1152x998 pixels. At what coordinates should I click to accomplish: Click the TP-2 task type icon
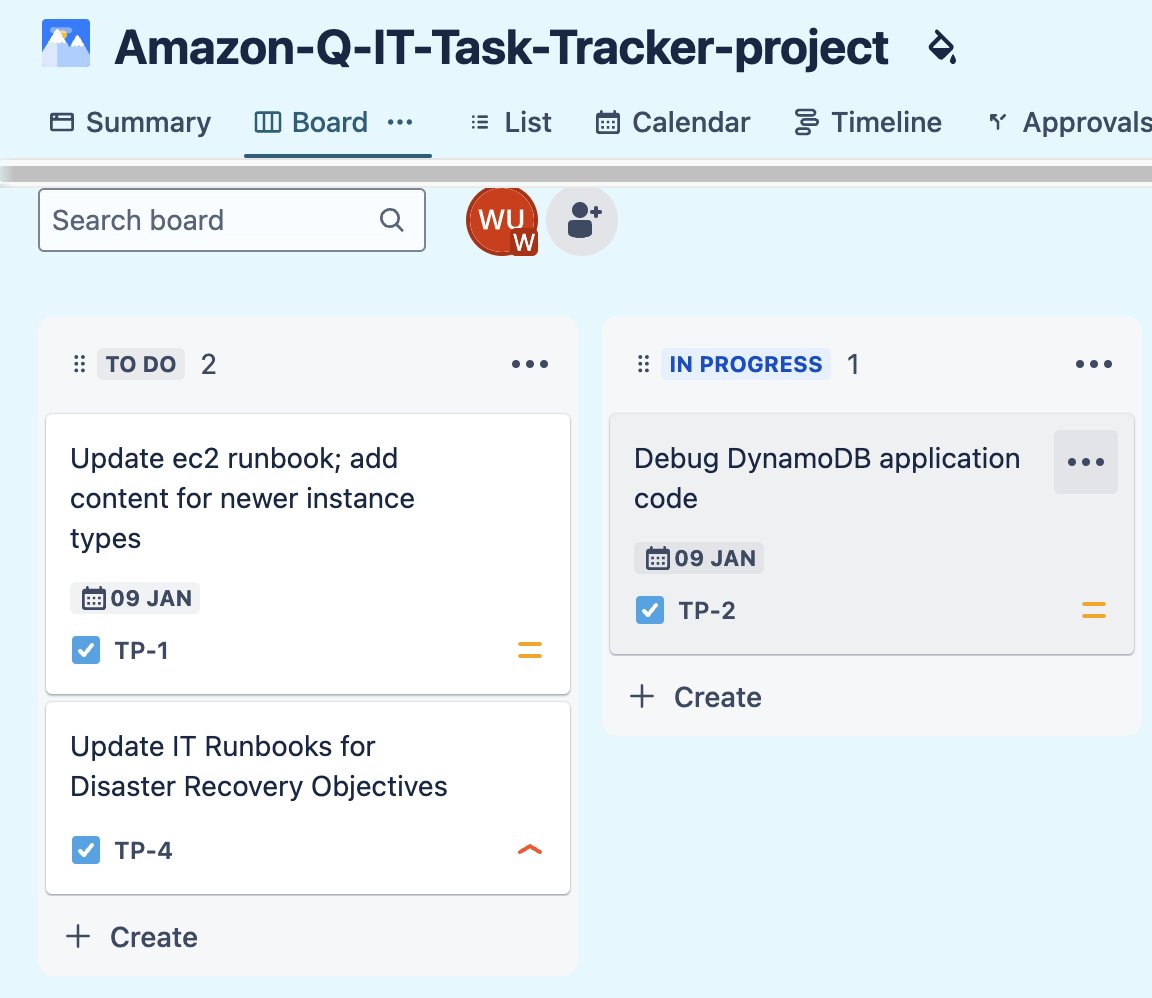(650, 610)
